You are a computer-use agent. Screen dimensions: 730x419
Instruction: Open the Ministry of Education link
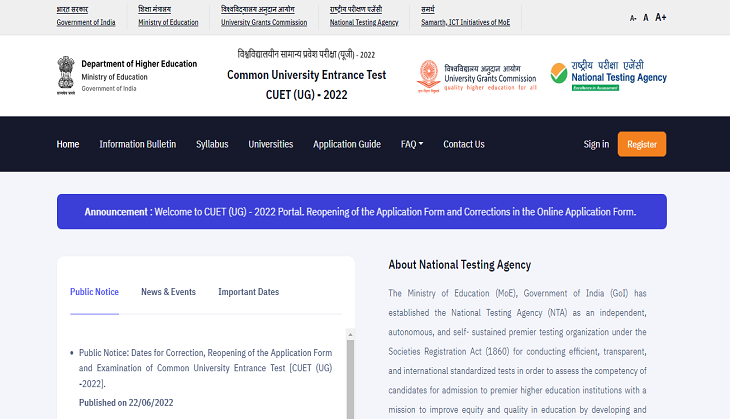click(168, 22)
